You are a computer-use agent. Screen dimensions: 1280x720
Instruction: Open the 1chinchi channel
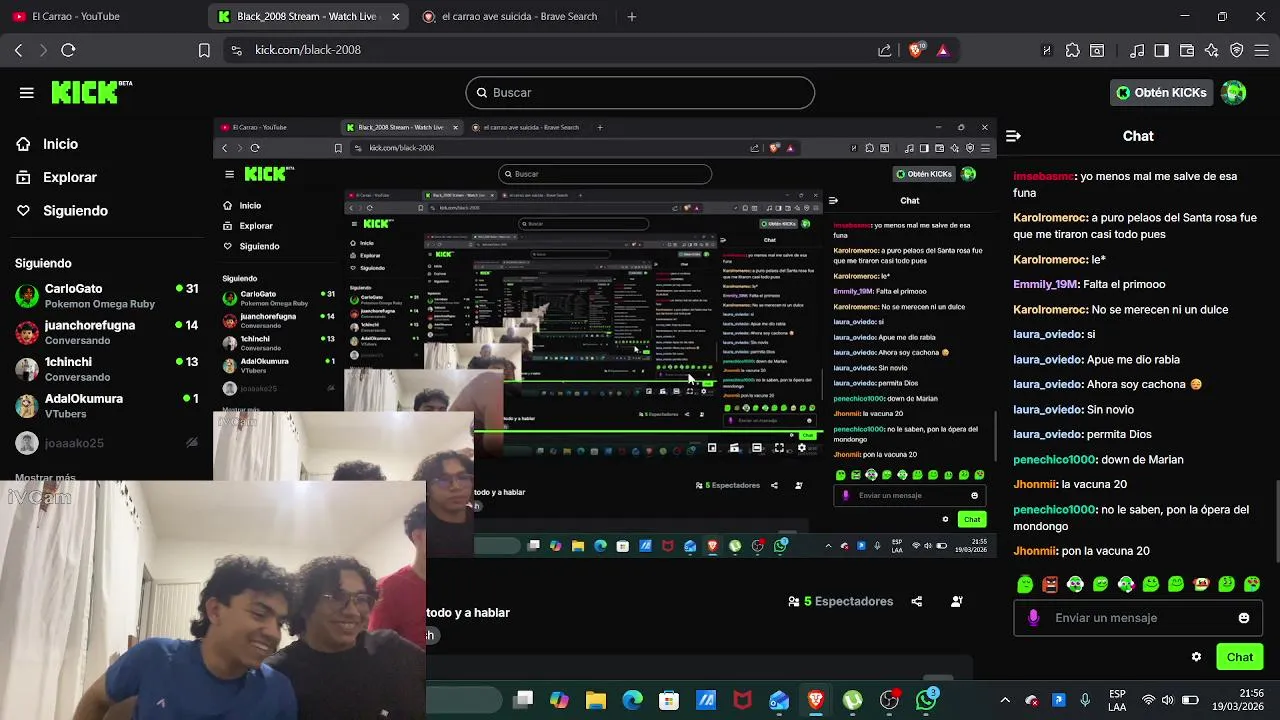[x=106, y=369]
